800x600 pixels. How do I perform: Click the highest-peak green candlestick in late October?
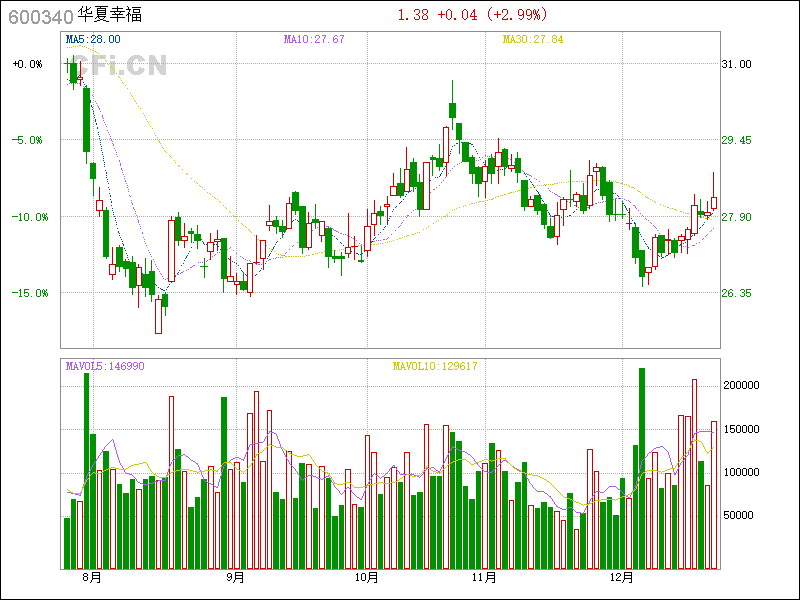pos(453,105)
